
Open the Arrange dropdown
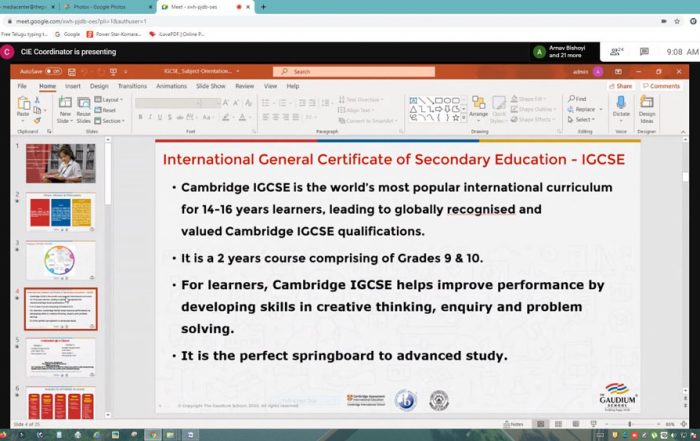tap(479, 109)
